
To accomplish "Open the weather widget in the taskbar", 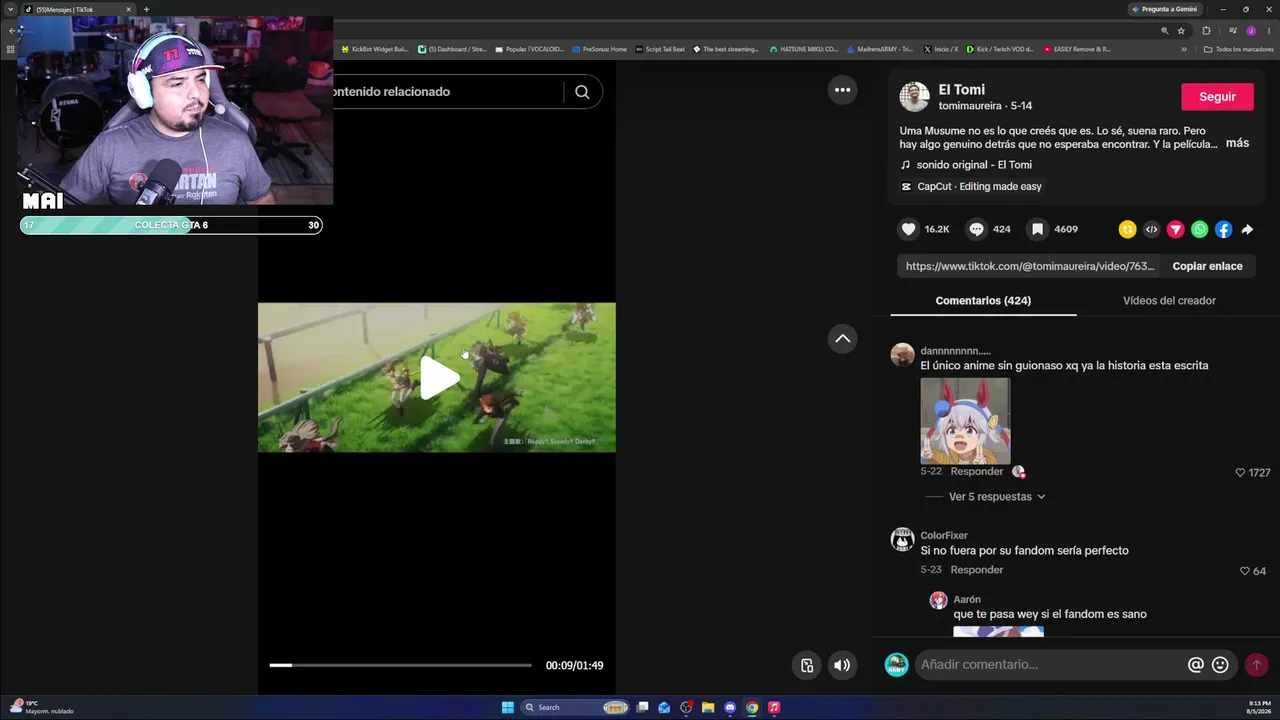I will (42, 707).
